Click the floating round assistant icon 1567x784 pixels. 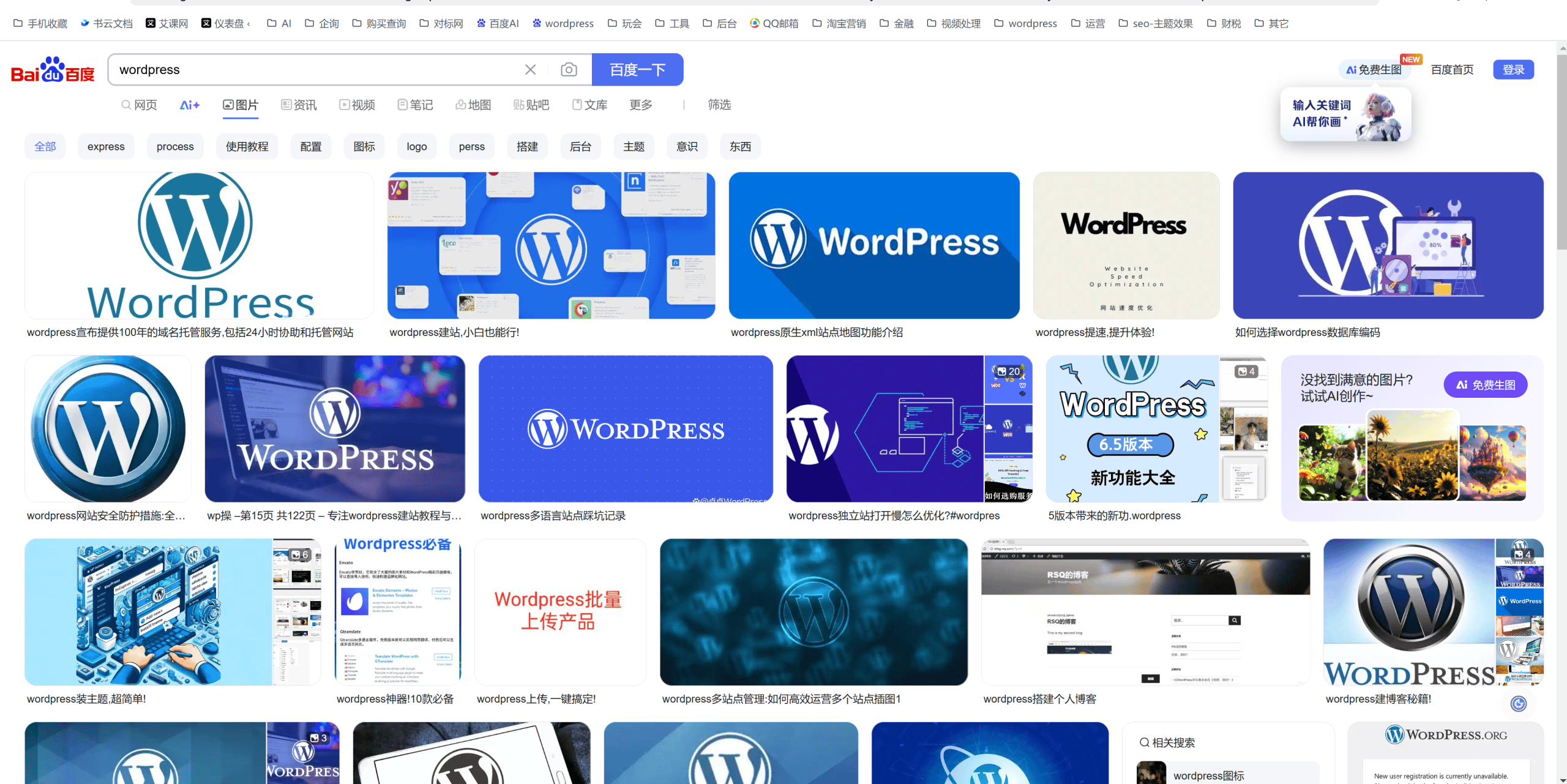(1519, 703)
